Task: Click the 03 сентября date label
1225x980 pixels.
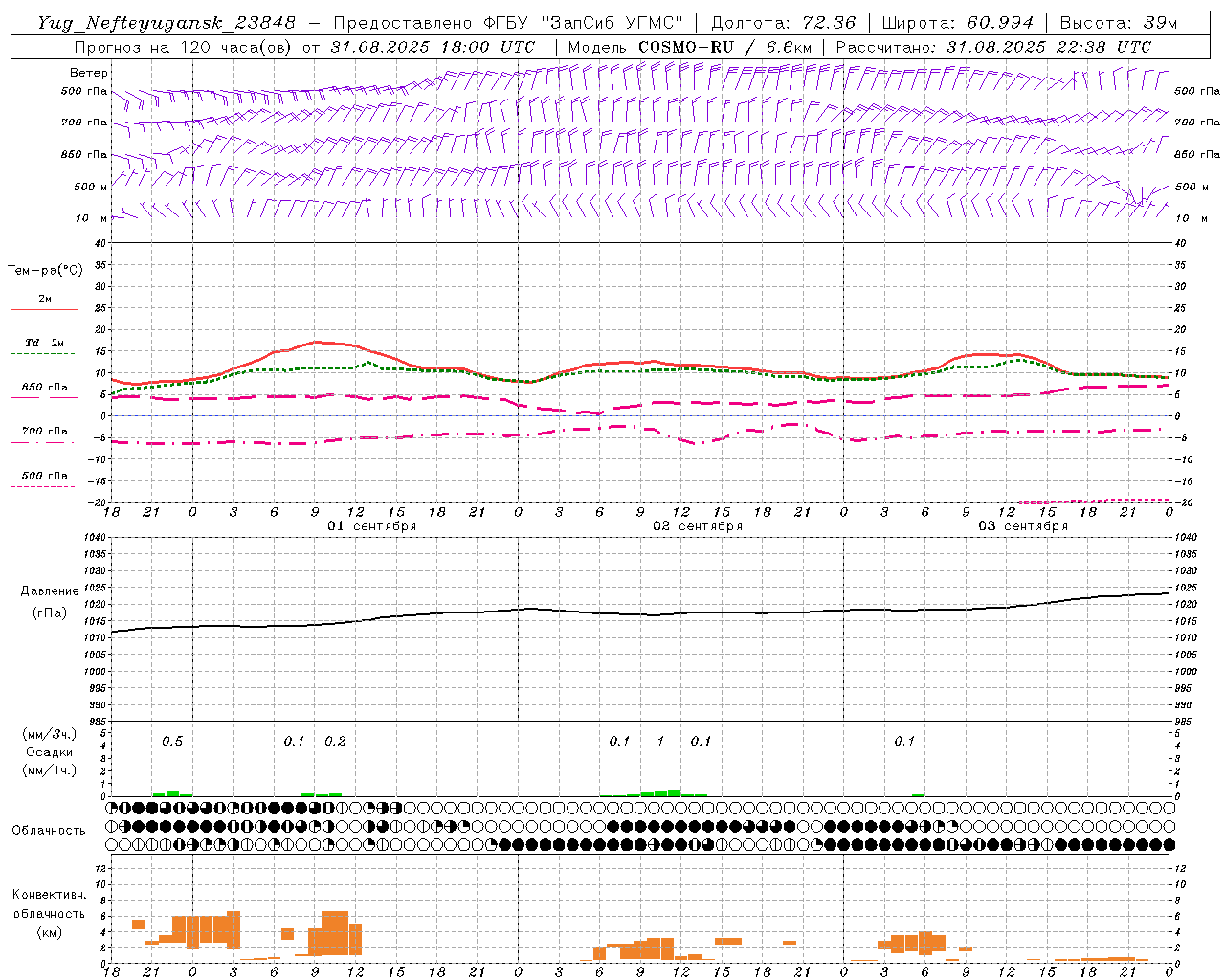Action: tap(1023, 526)
